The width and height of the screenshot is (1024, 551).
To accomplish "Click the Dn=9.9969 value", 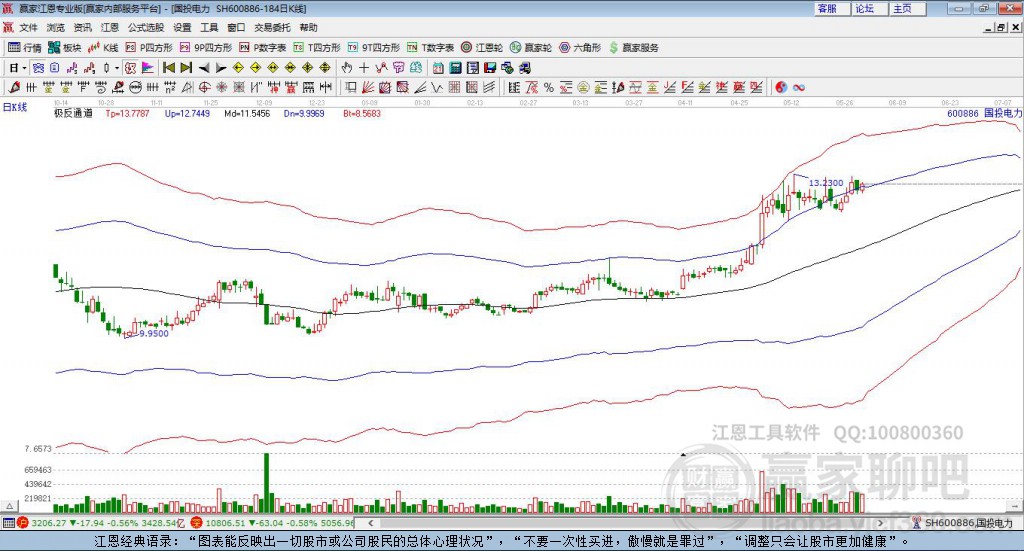I will 304,114.
